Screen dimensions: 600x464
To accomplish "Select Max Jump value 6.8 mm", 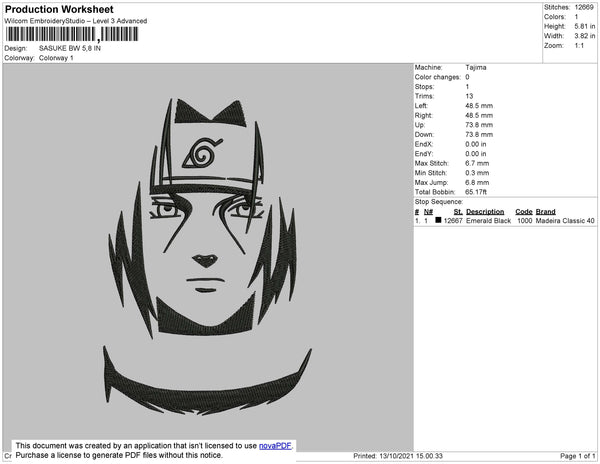I will tap(477, 182).
